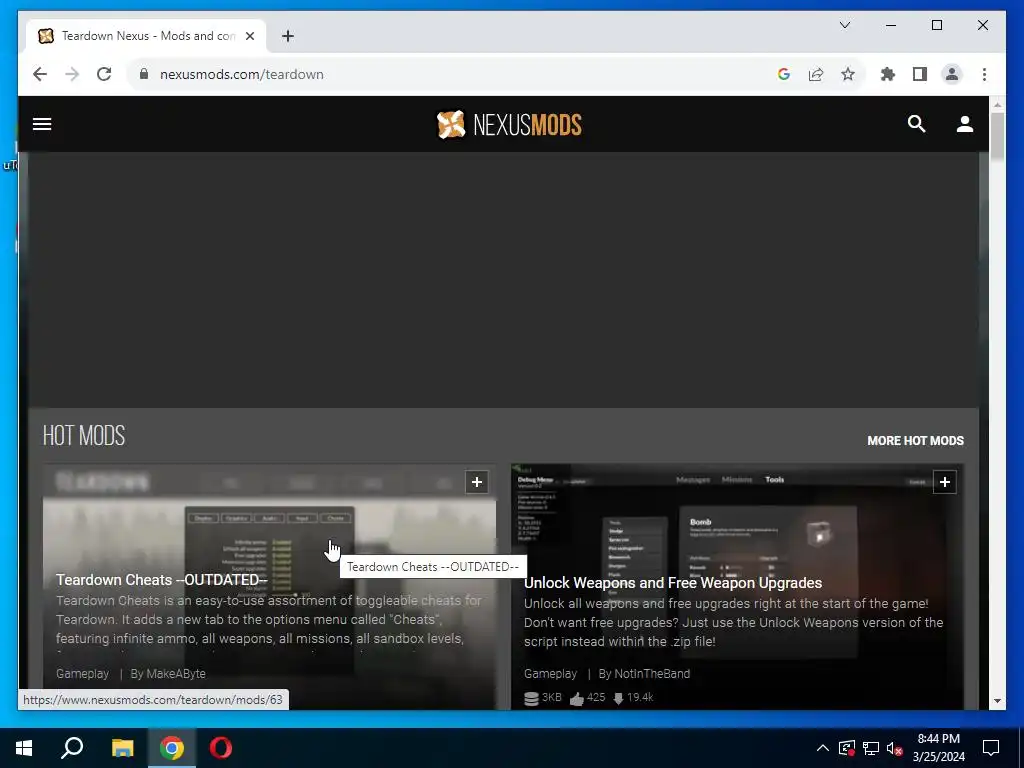Add Unlock Weapons mod with plus icon

click(x=944, y=482)
